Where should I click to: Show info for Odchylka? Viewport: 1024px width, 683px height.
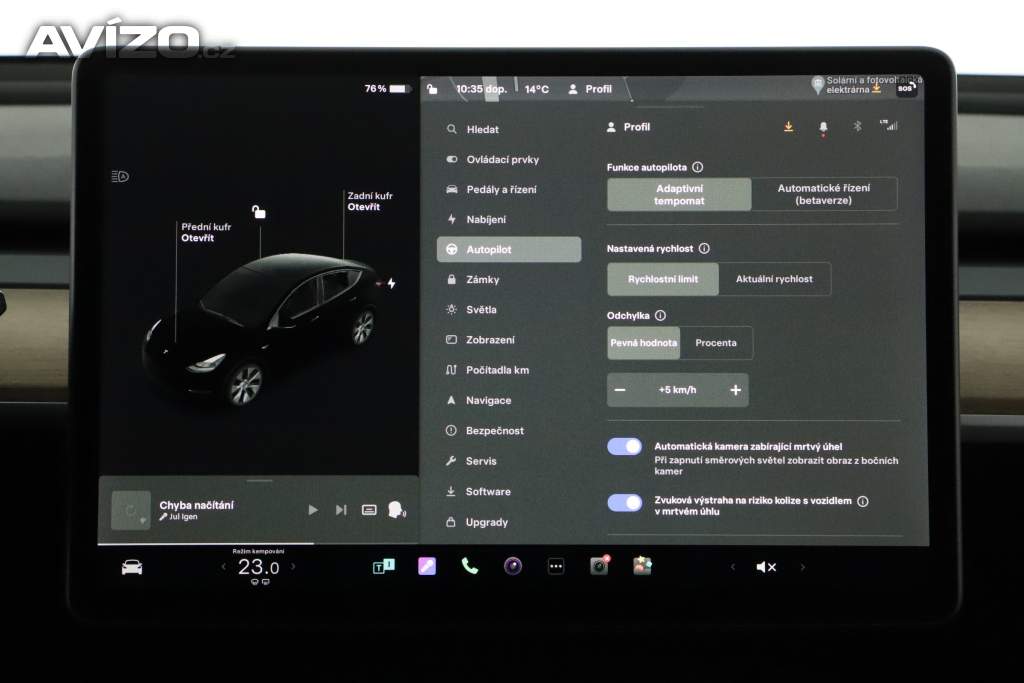click(660, 315)
